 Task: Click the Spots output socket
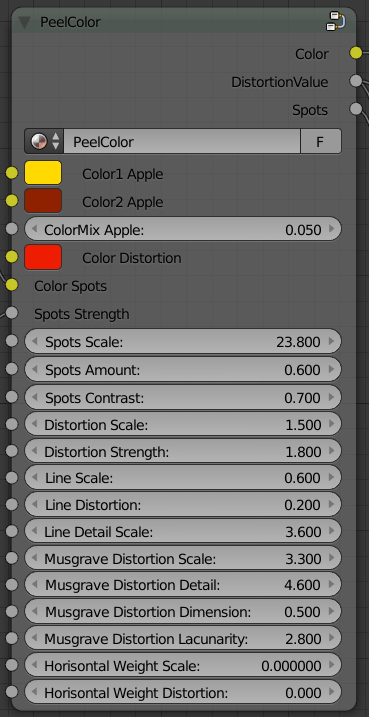pyautogui.click(x=356, y=109)
